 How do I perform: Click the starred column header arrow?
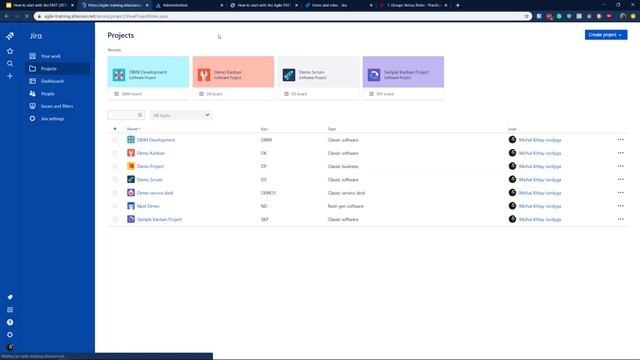click(x=115, y=129)
